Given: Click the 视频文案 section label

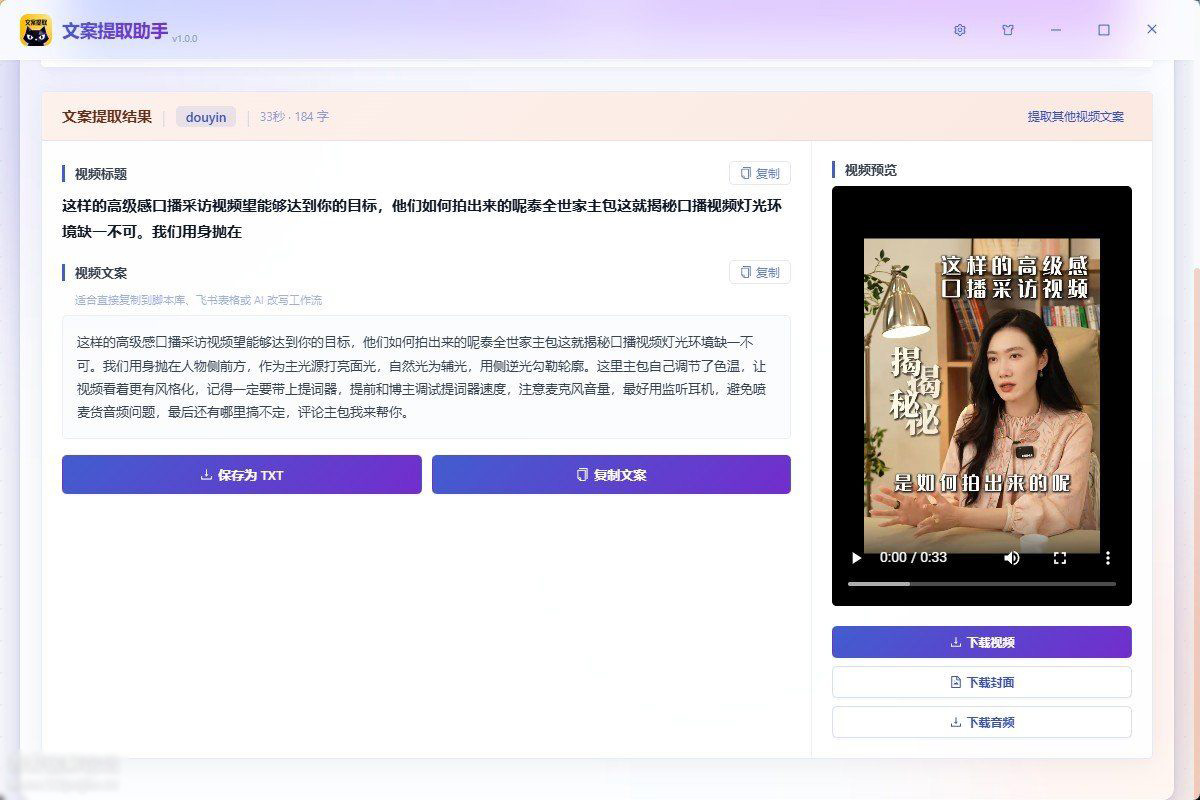Looking at the screenshot, I should (101, 273).
